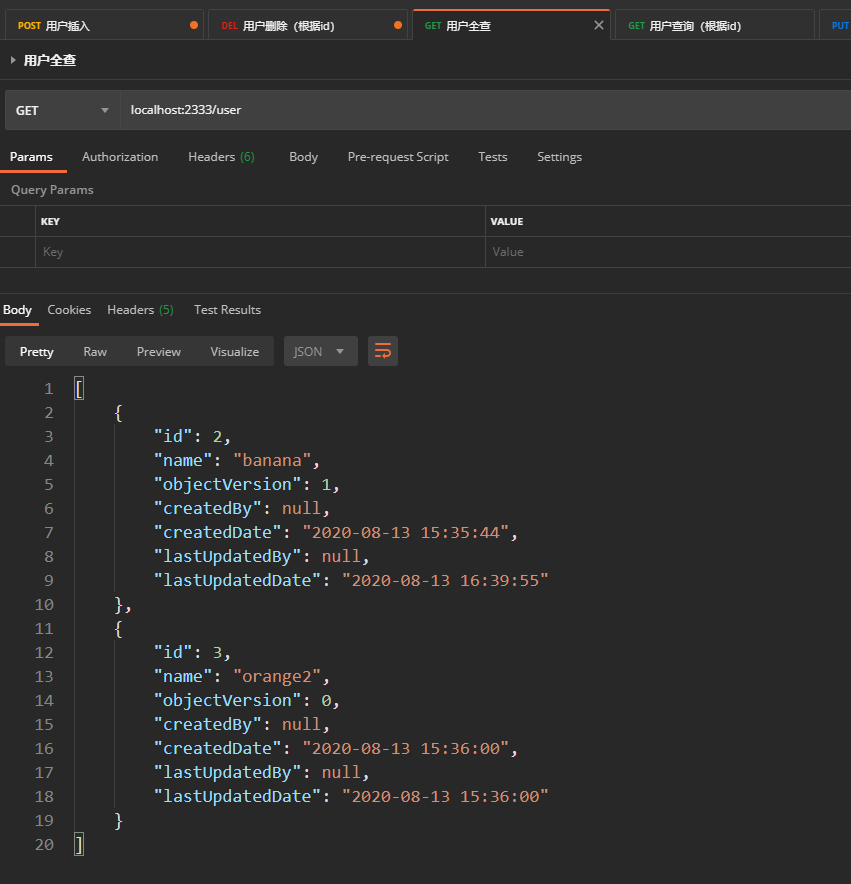Switch to the DEL 用户删除 tab
851x884 pixels.
300,26
